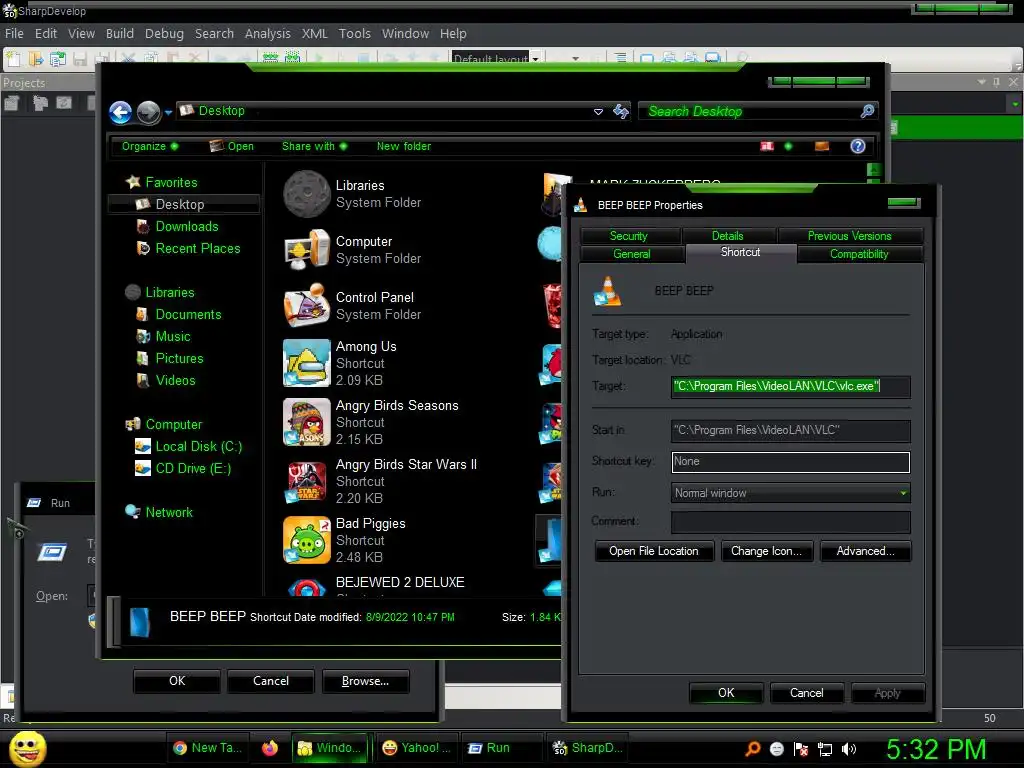1024x768 pixels.
Task: Click the smiley Start button
Action: (x=27, y=748)
